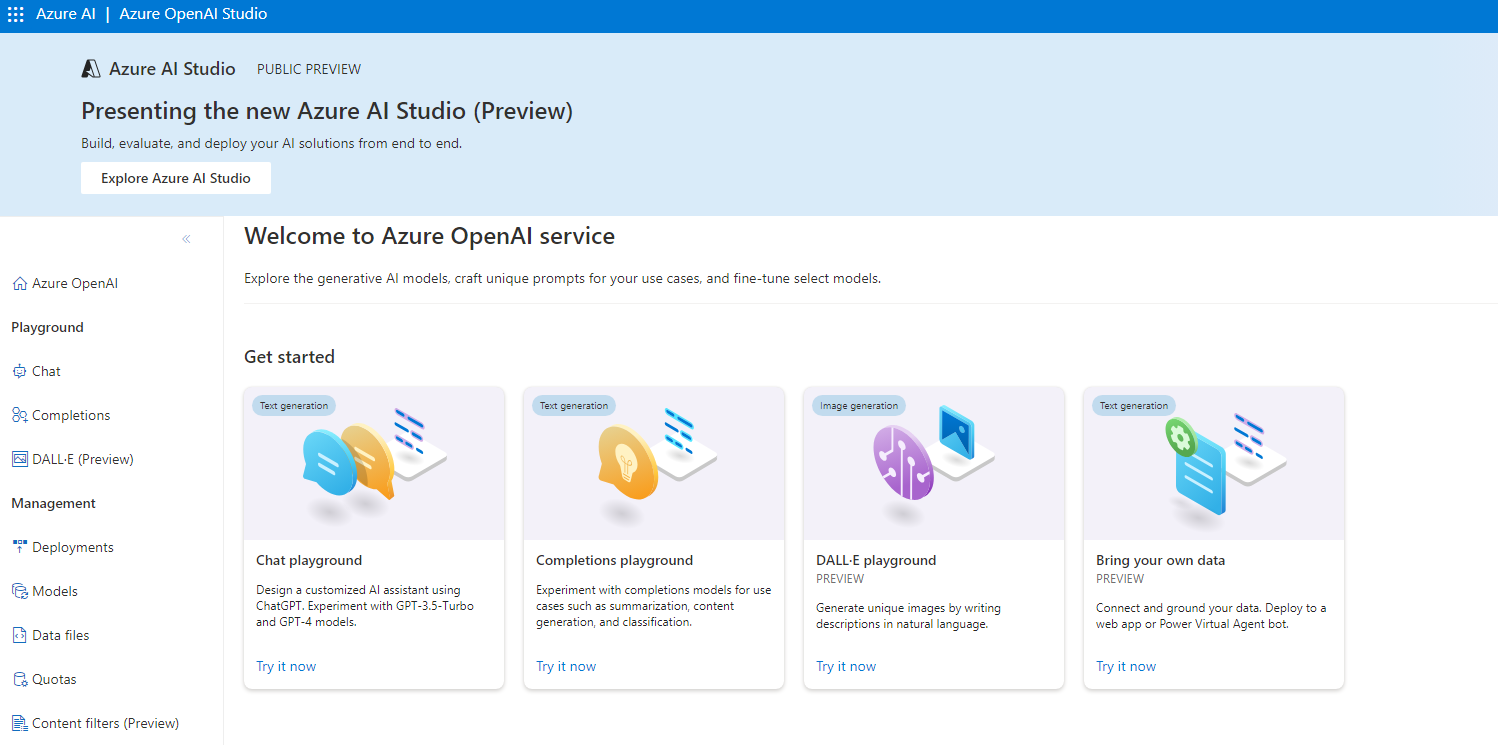Click the Get started heading
Viewport: 1498px width, 745px height.
point(289,357)
